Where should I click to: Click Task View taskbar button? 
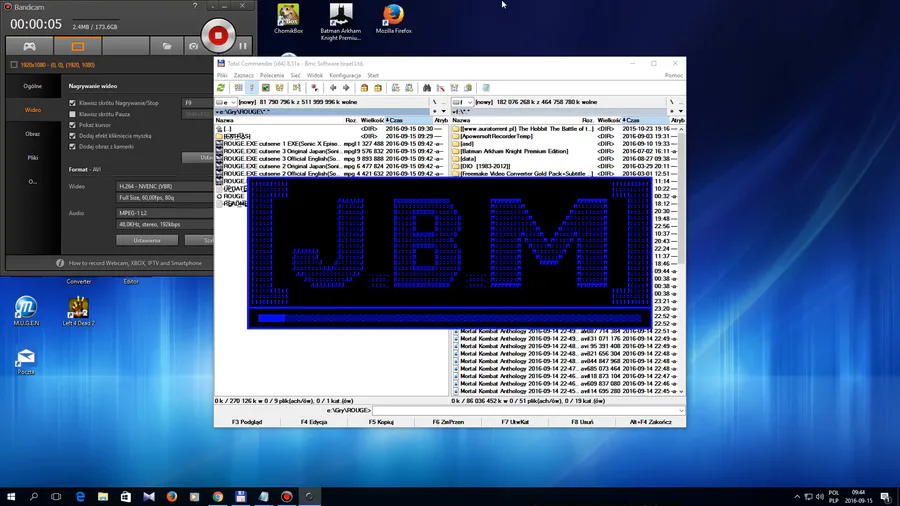pos(56,496)
